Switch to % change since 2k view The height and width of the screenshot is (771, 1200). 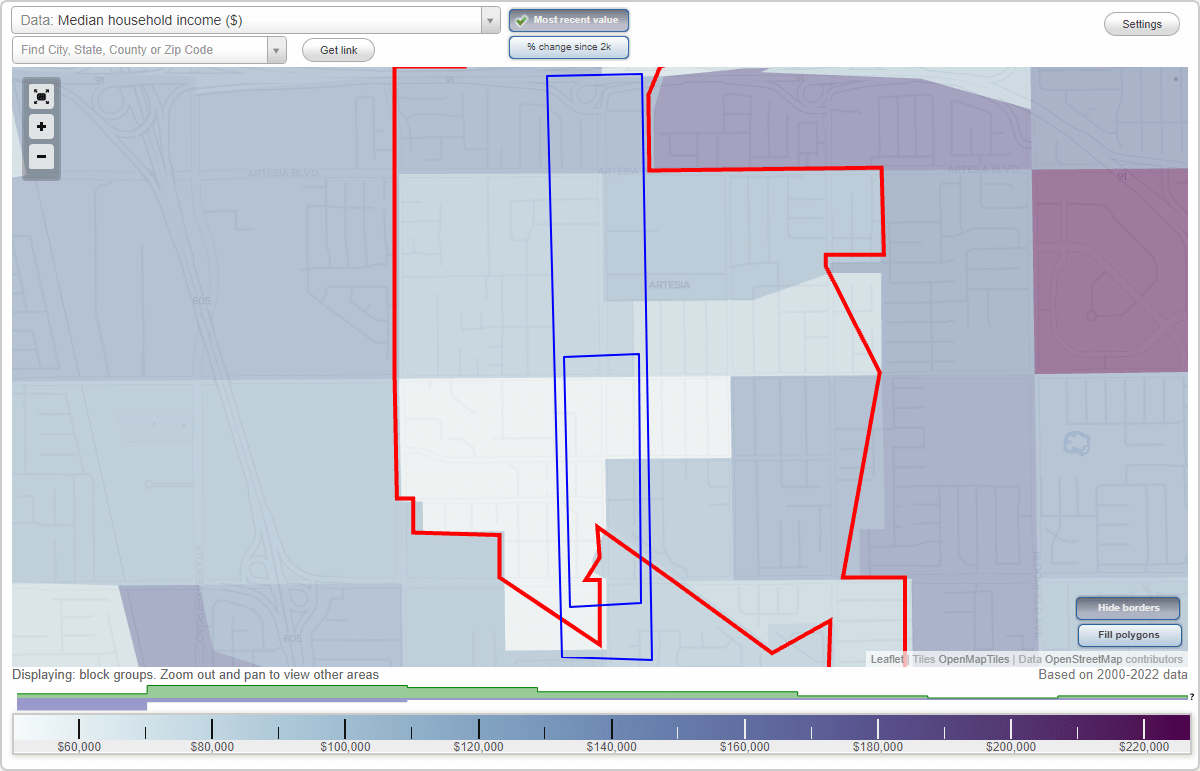tap(568, 46)
